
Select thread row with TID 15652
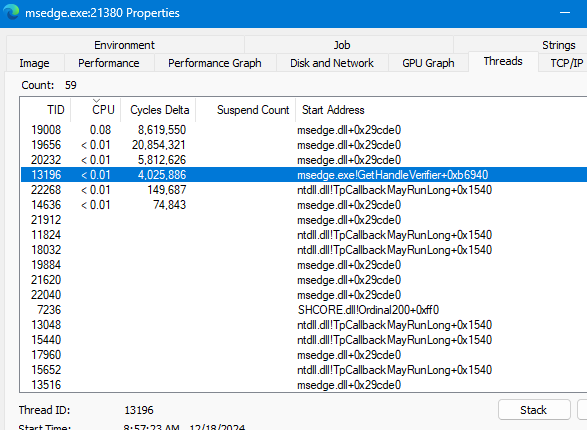pos(304,369)
